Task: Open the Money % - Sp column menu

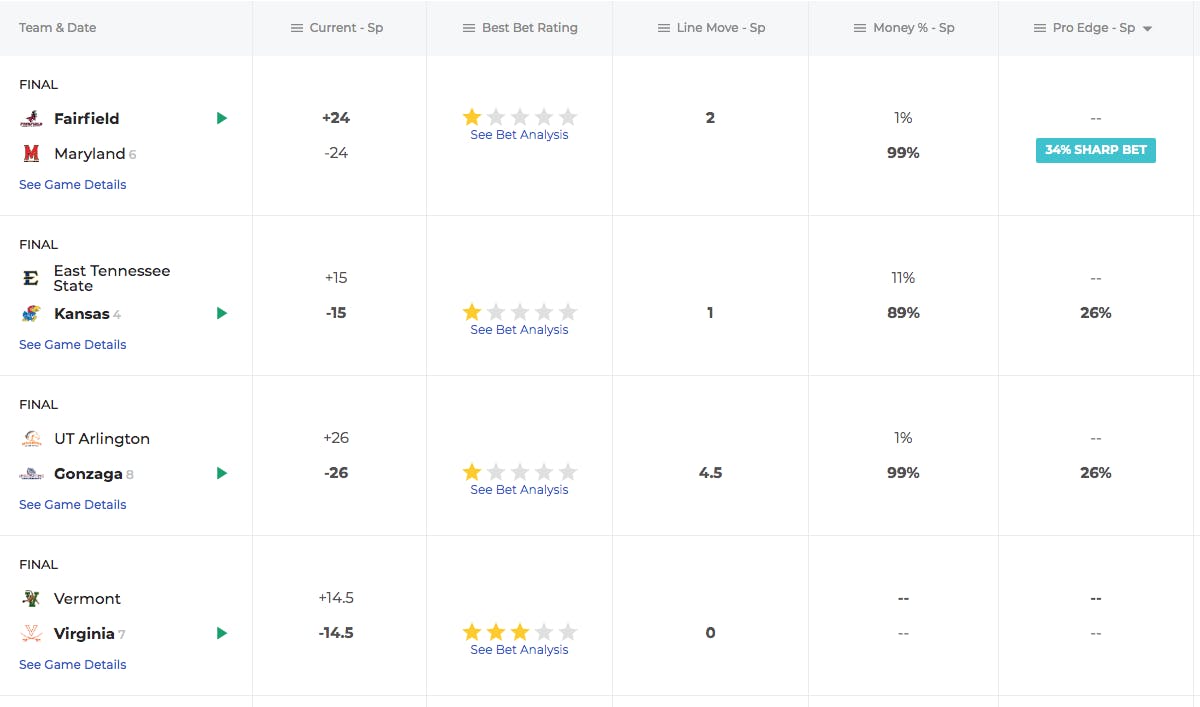Action: pos(860,28)
